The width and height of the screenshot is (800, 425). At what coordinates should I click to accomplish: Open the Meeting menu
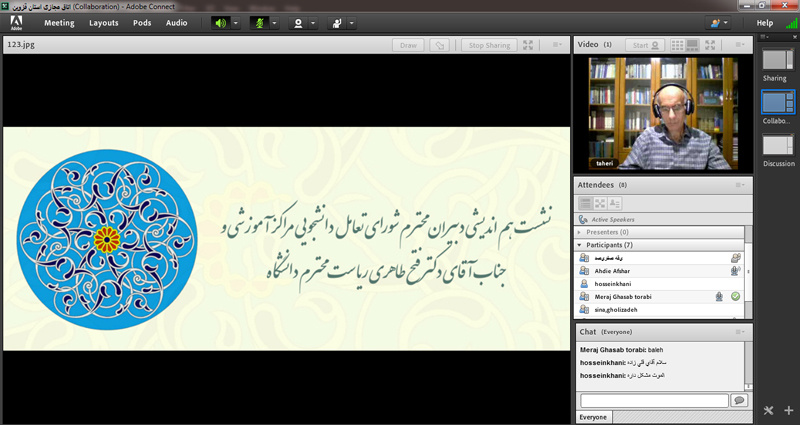(x=58, y=22)
